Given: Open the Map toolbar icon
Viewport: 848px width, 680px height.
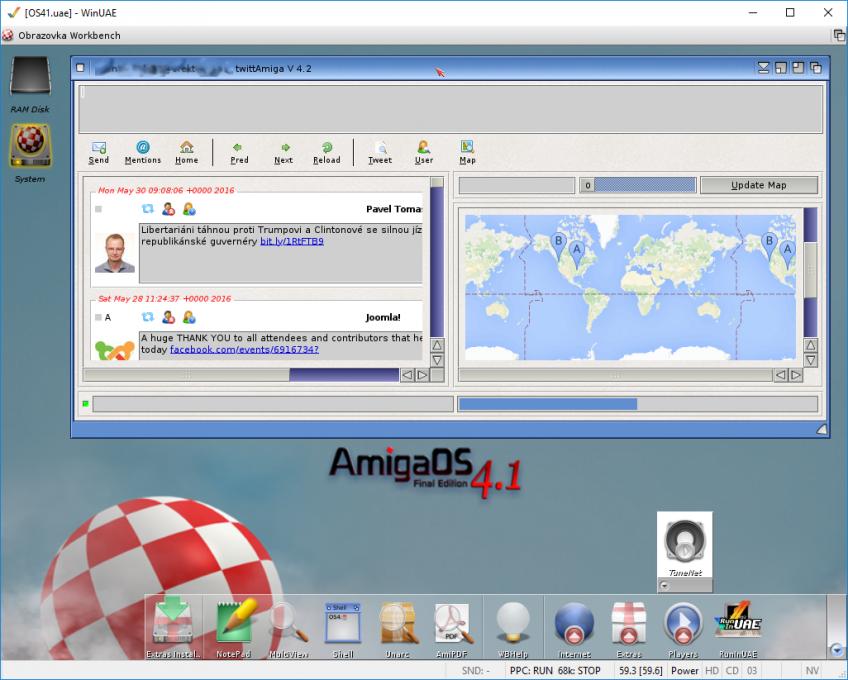Looking at the screenshot, I should (x=467, y=151).
